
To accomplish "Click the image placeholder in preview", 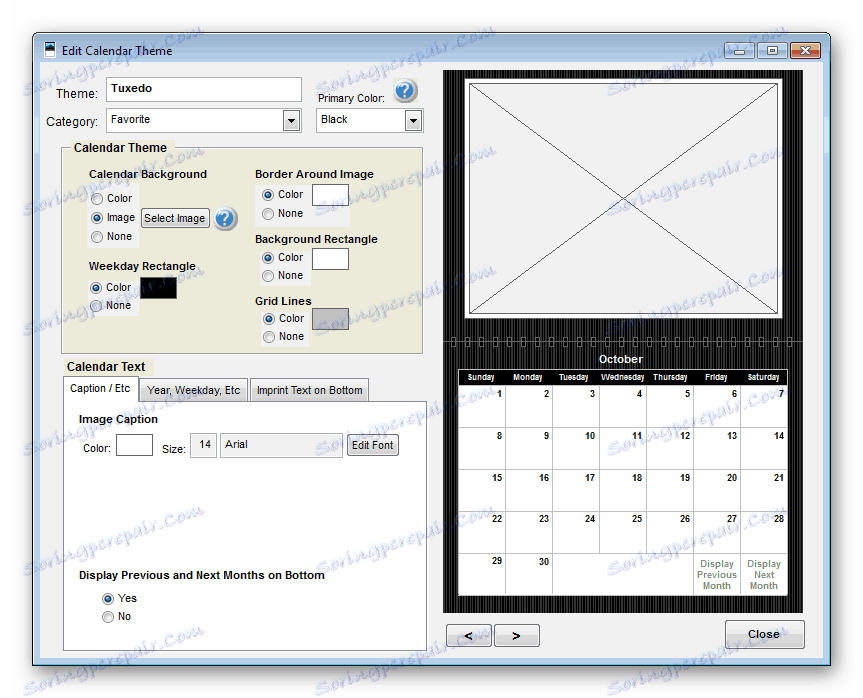I will pyautogui.click(x=623, y=198).
